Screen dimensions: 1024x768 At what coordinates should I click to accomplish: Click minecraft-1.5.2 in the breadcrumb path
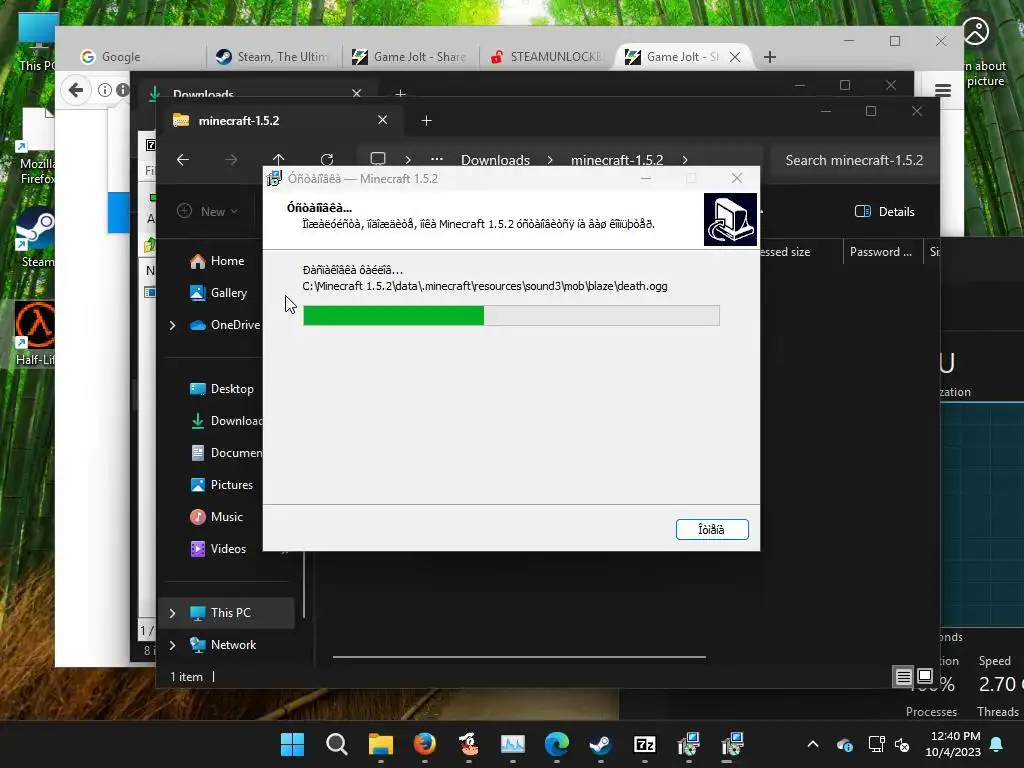(x=616, y=160)
